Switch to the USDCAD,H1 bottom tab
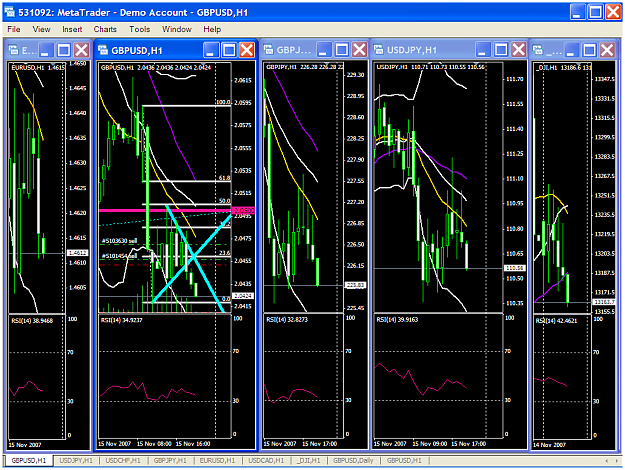 tap(266, 460)
